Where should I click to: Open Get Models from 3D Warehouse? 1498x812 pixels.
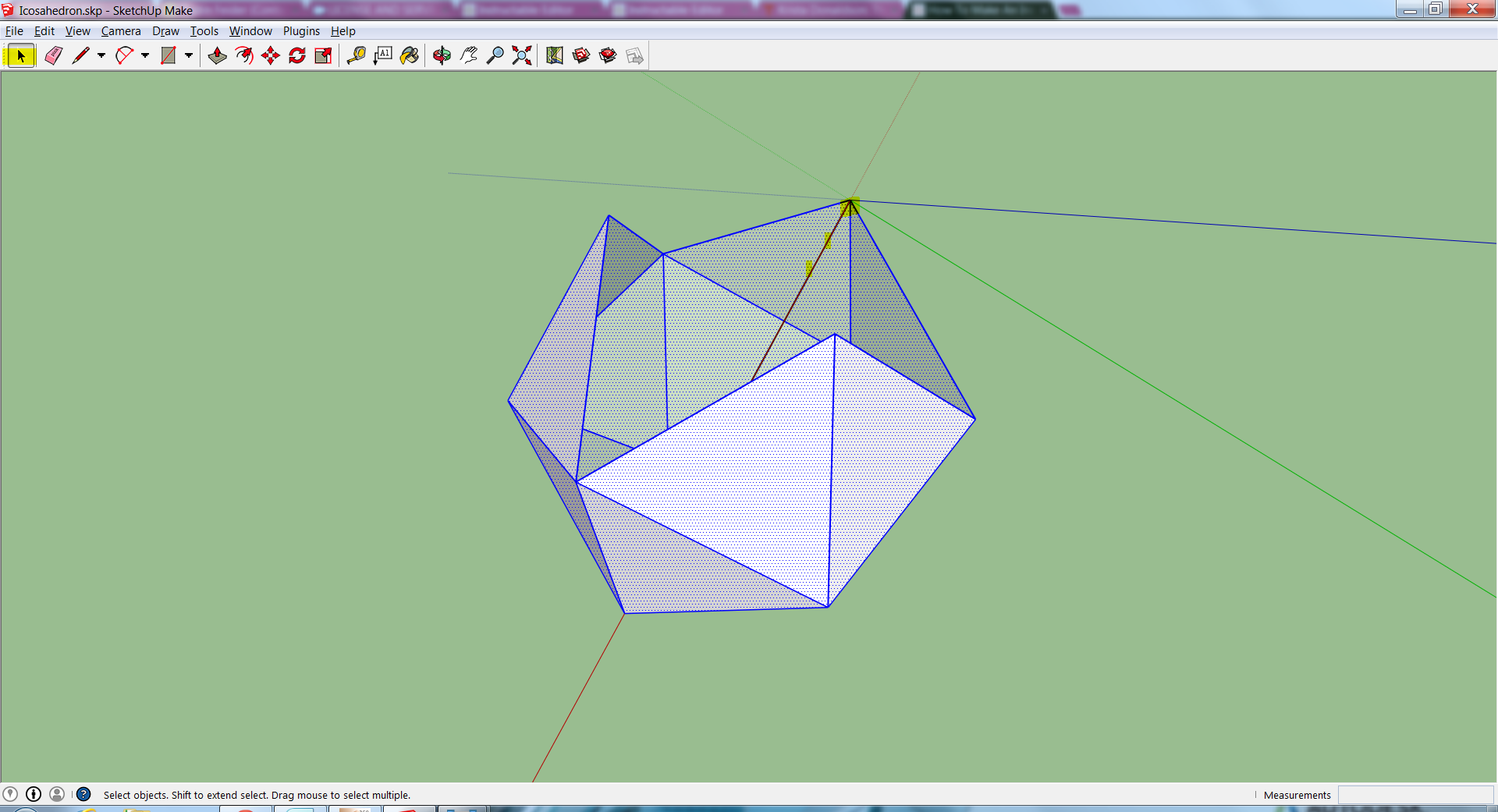[581, 56]
